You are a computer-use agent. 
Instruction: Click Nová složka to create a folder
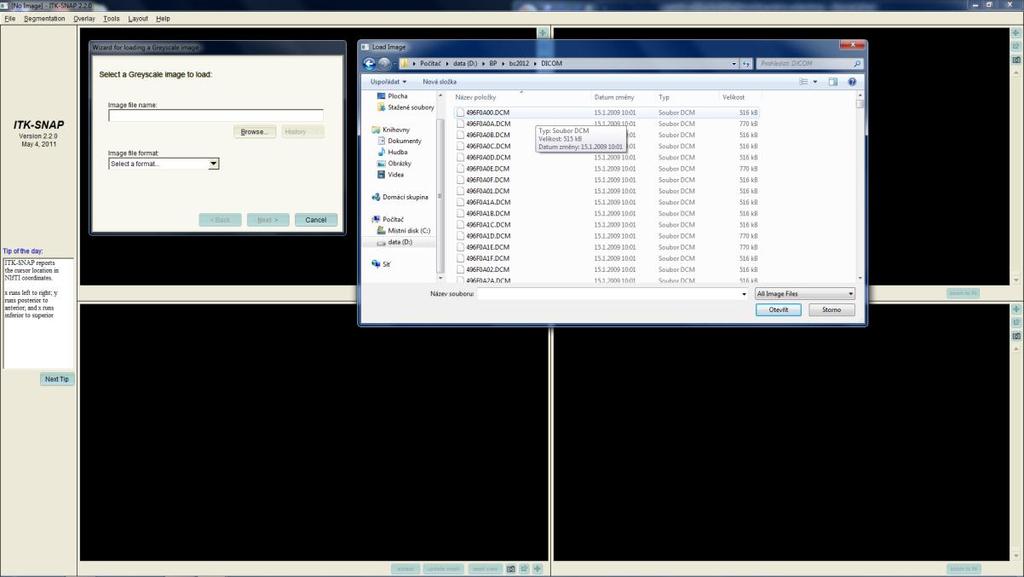click(x=440, y=82)
